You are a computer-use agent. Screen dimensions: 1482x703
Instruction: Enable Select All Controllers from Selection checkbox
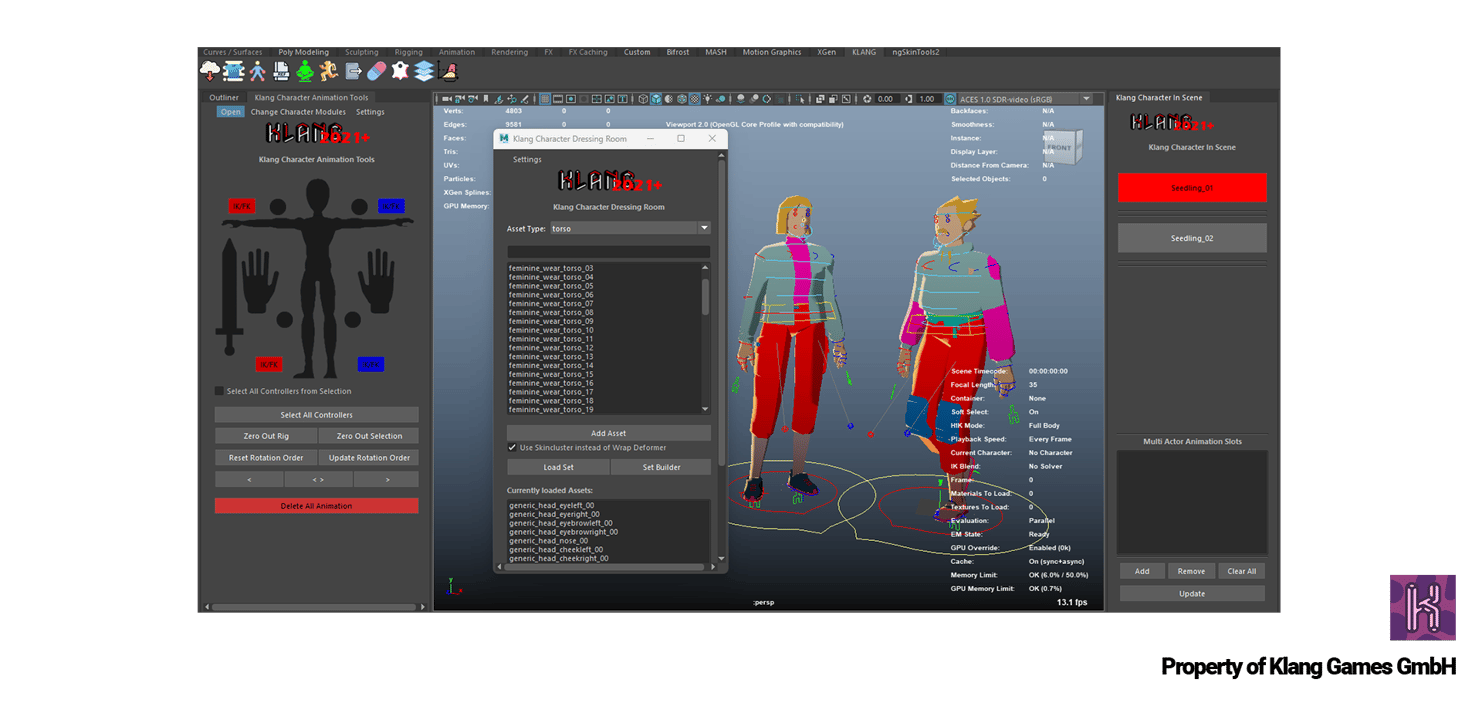point(220,391)
